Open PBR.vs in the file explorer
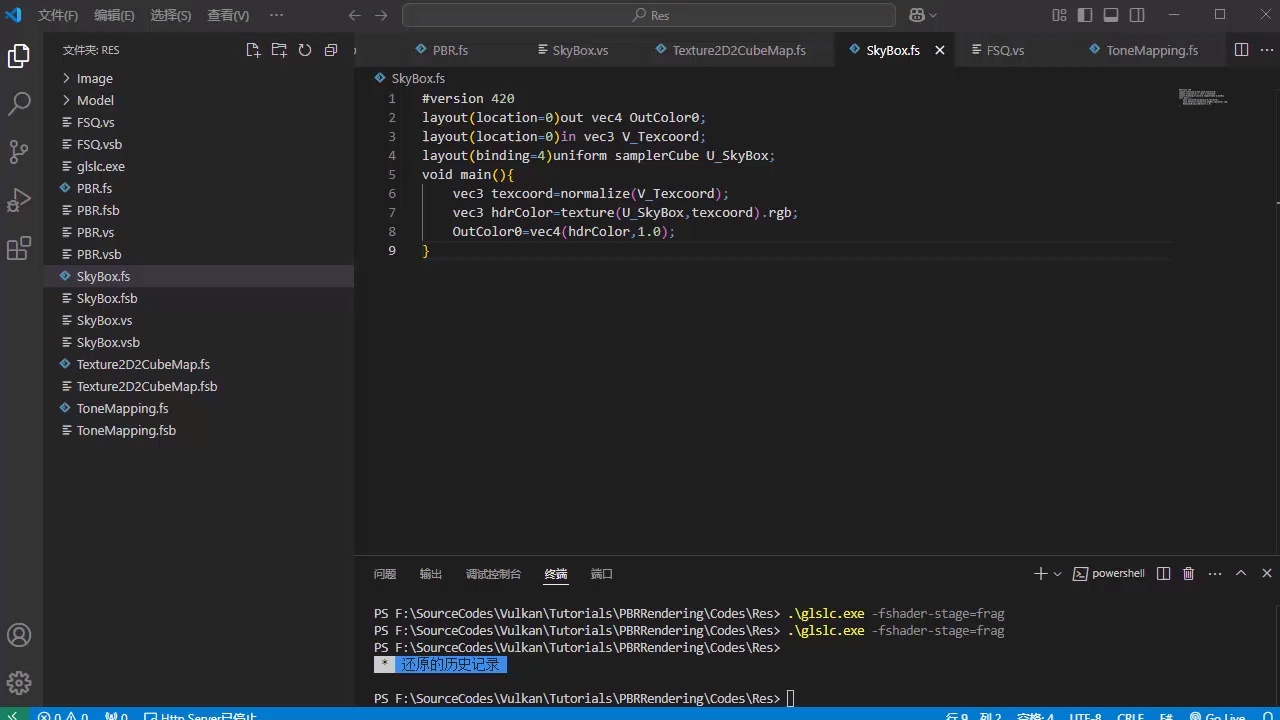The width and height of the screenshot is (1280, 720). (x=95, y=232)
